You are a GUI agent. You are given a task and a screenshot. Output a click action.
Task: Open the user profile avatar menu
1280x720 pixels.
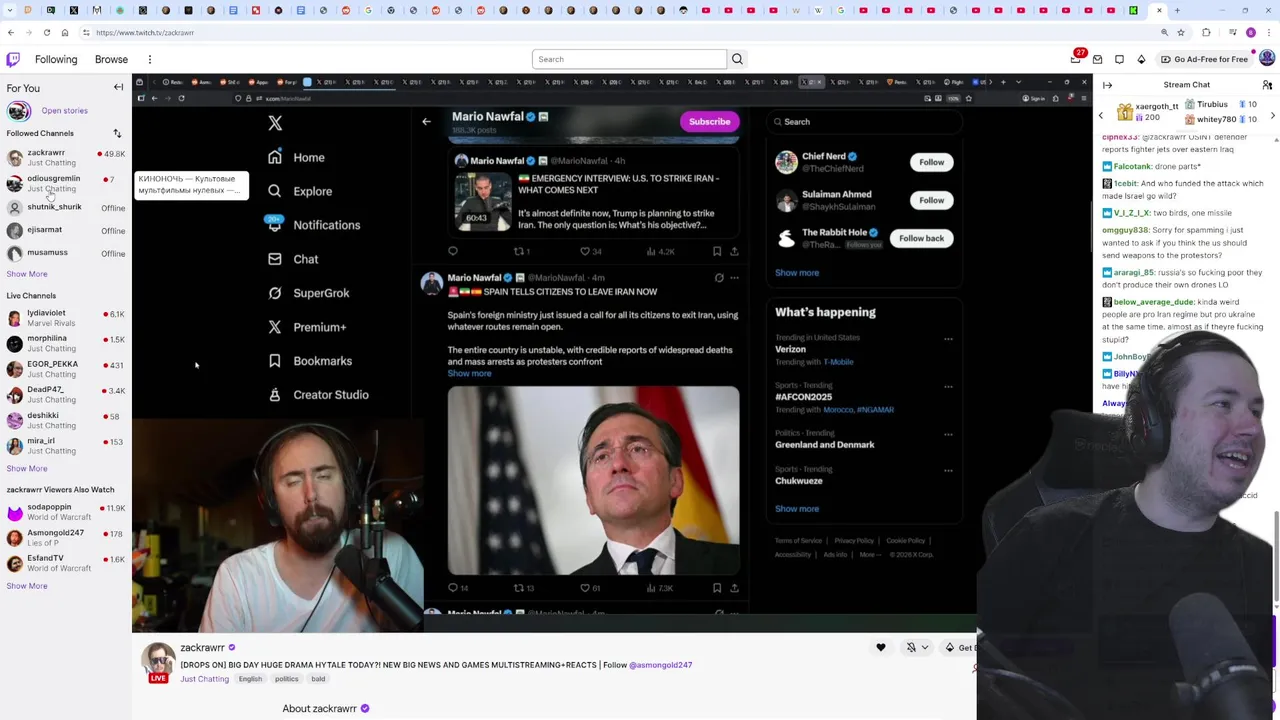pos(1267,59)
